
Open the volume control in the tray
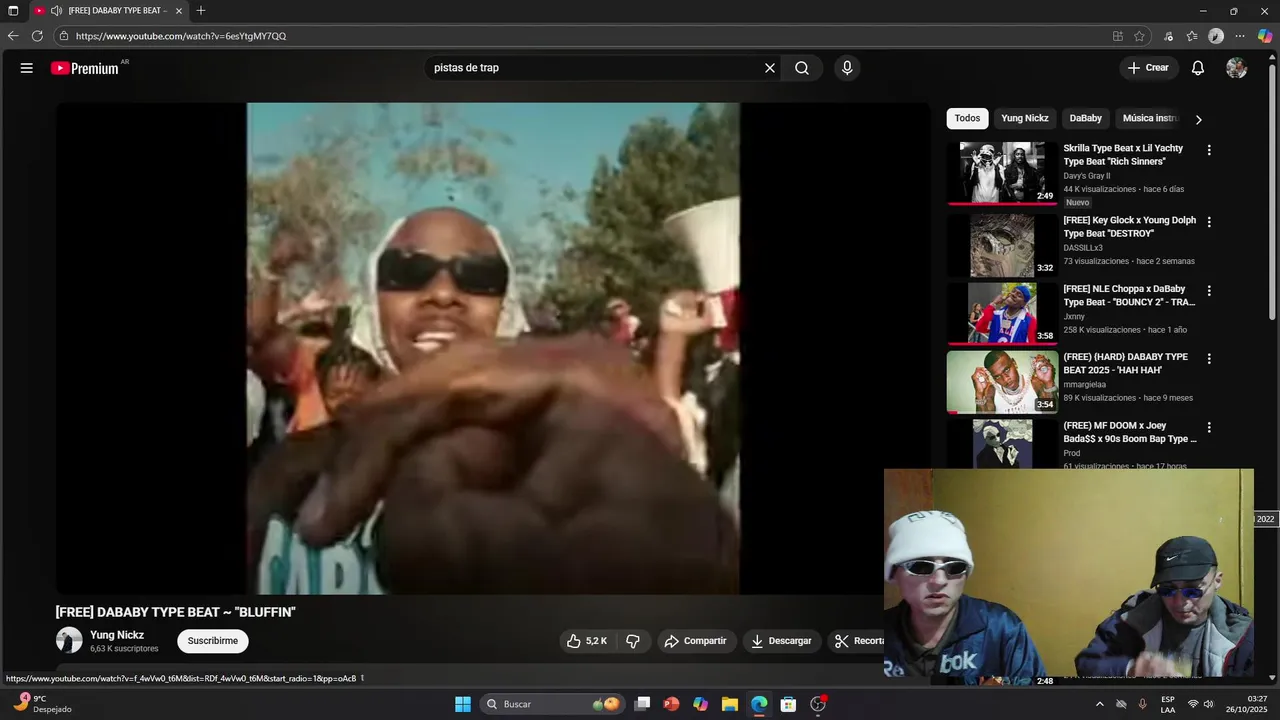pyautogui.click(x=1208, y=704)
